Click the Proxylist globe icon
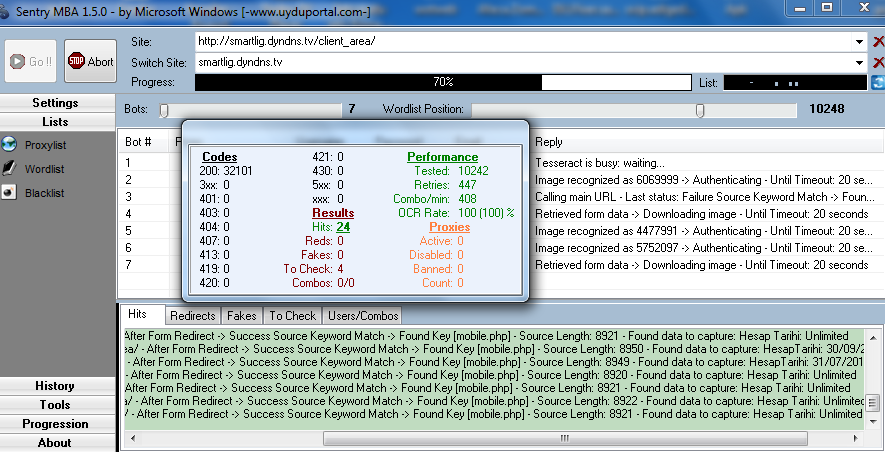885x452 pixels. point(10,145)
